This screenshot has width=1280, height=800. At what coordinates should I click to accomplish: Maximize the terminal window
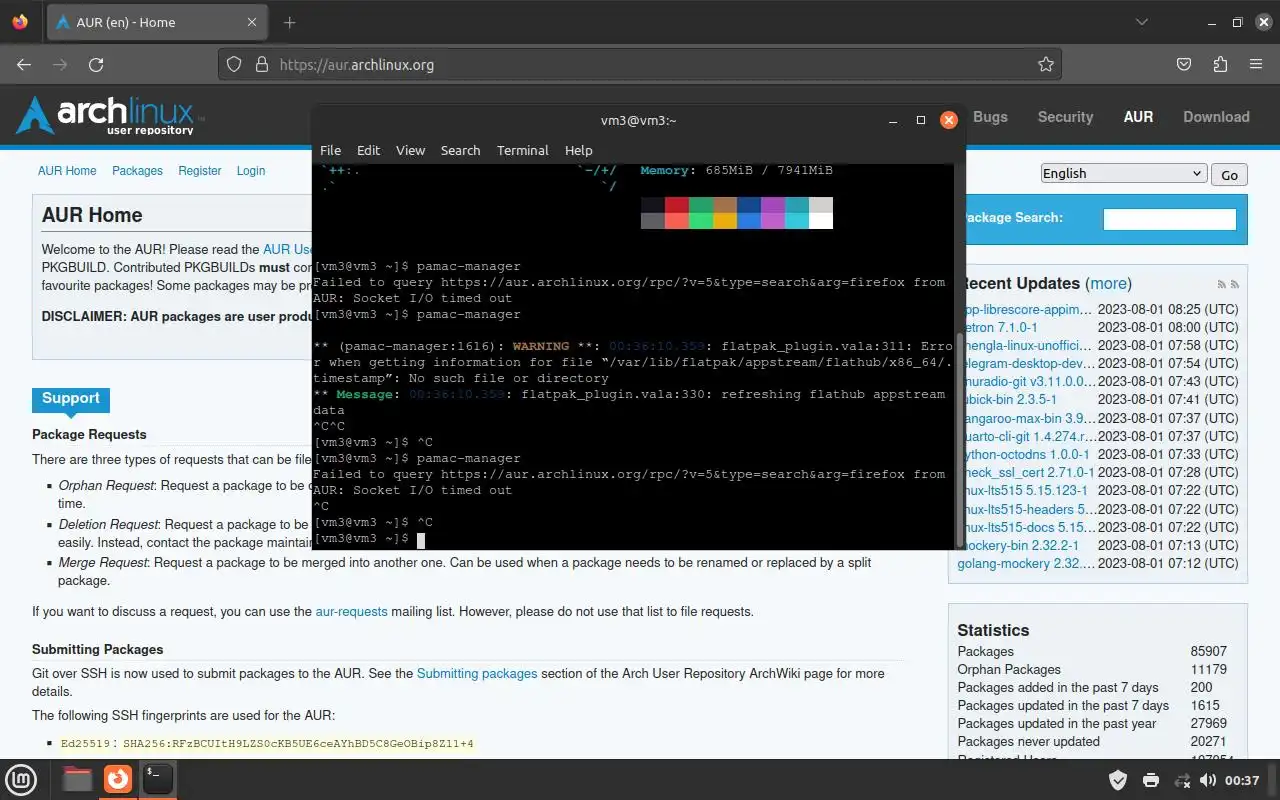[921, 120]
